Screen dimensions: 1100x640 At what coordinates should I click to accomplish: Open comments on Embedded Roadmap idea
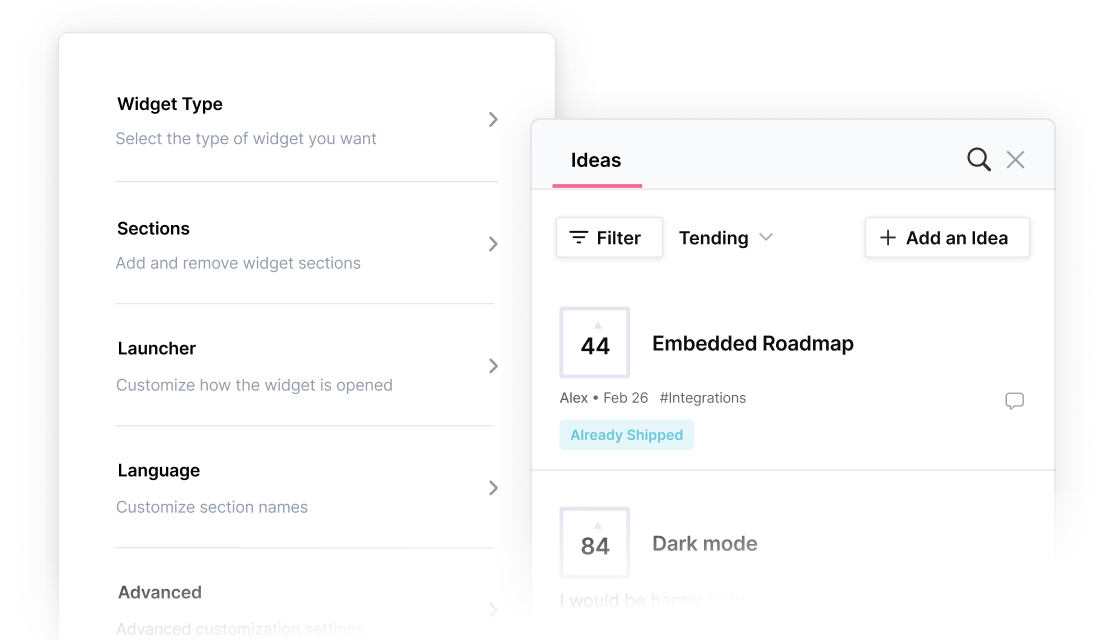click(x=1014, y=401)
